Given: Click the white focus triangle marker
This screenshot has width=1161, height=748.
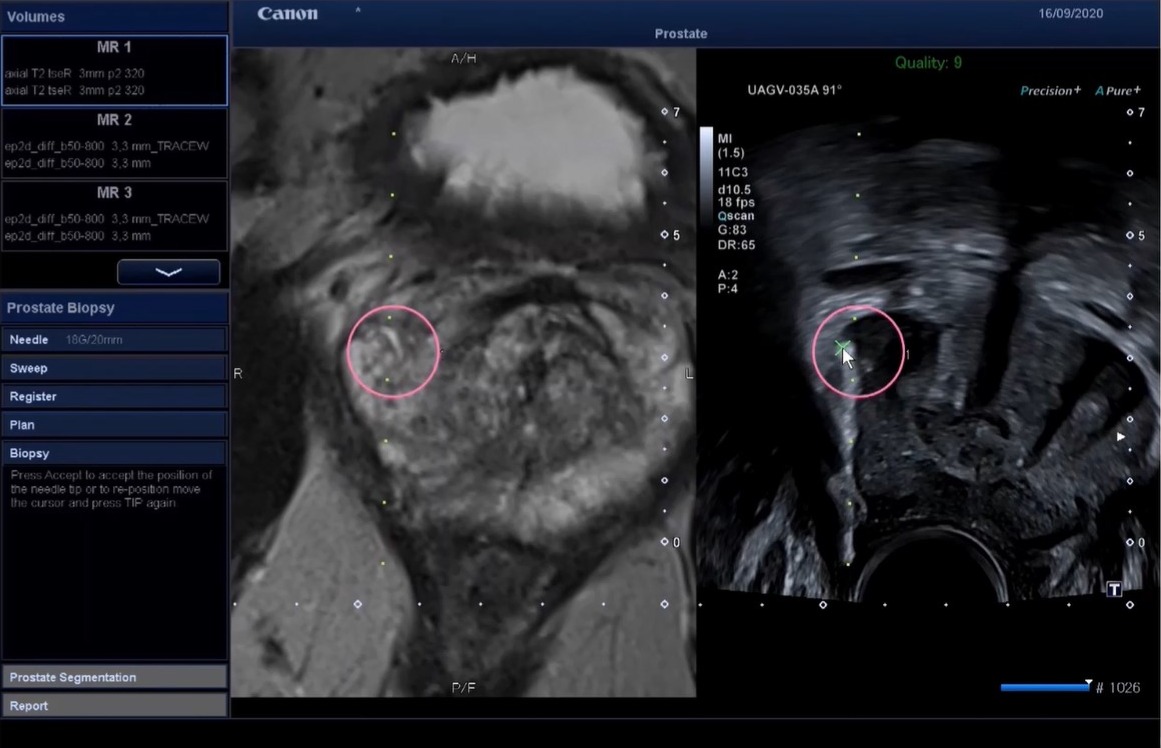Looking at the screenshot, I should pyautogui.click(x=1120, y=437).
